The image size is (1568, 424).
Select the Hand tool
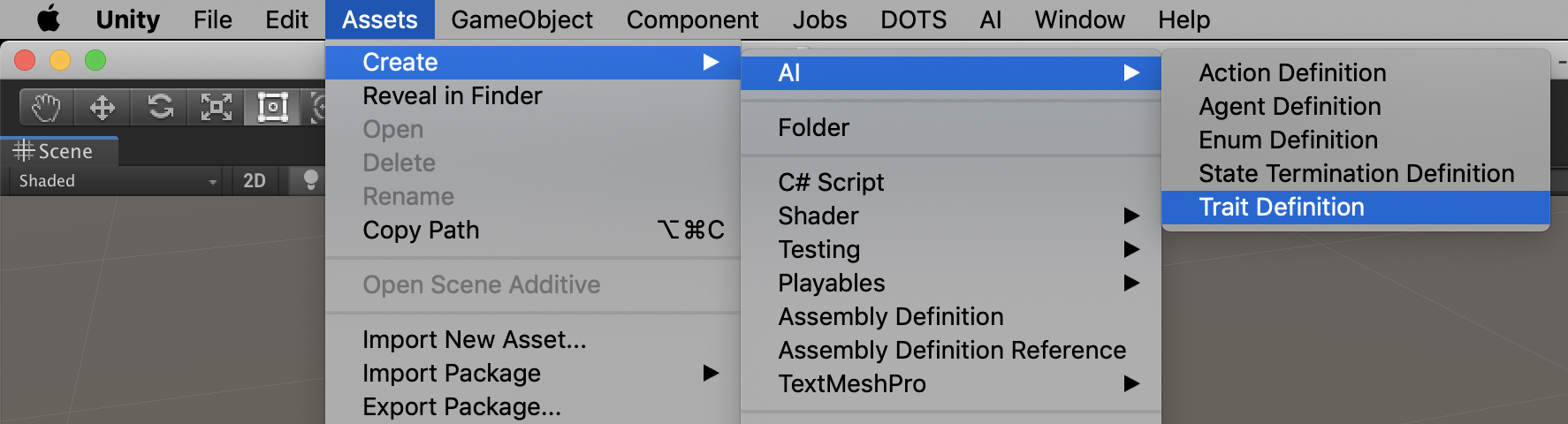pyautogui.click(x=46, y=108)
